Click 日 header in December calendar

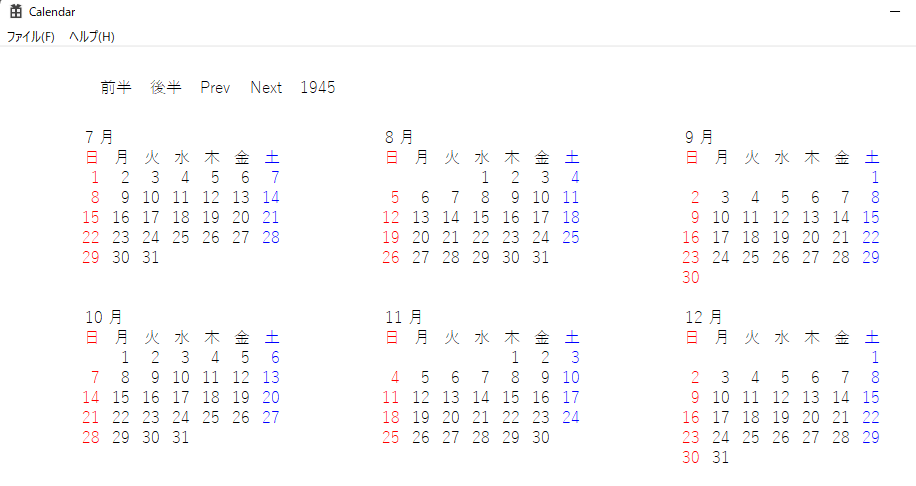(x=692, y=337)
